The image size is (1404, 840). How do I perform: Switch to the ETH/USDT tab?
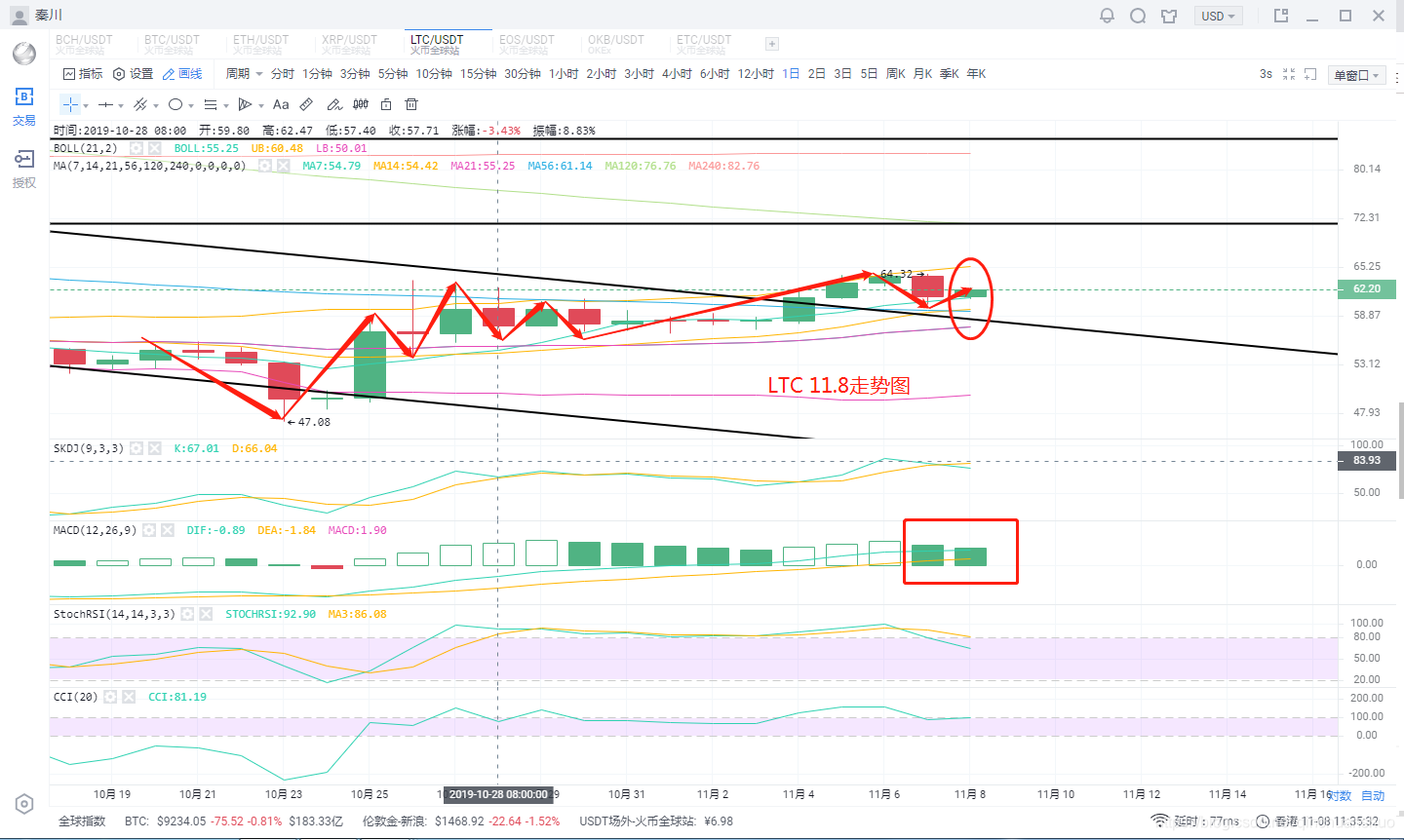[x=258, y=44]
